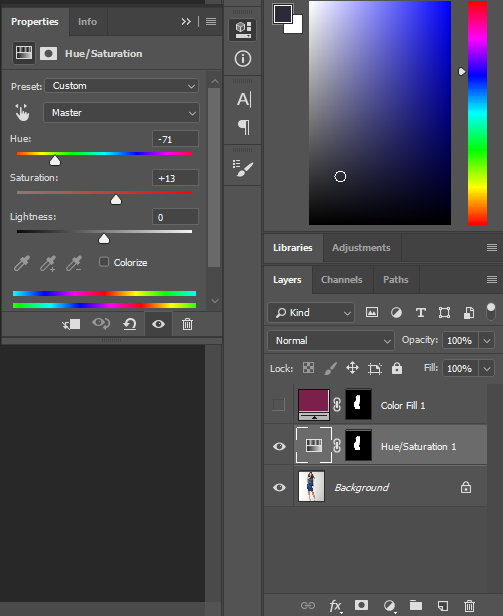Viewport: 503px width, 616px height.
Task: Unlink the mask from Color Fill 1
Action: (337, 405)
